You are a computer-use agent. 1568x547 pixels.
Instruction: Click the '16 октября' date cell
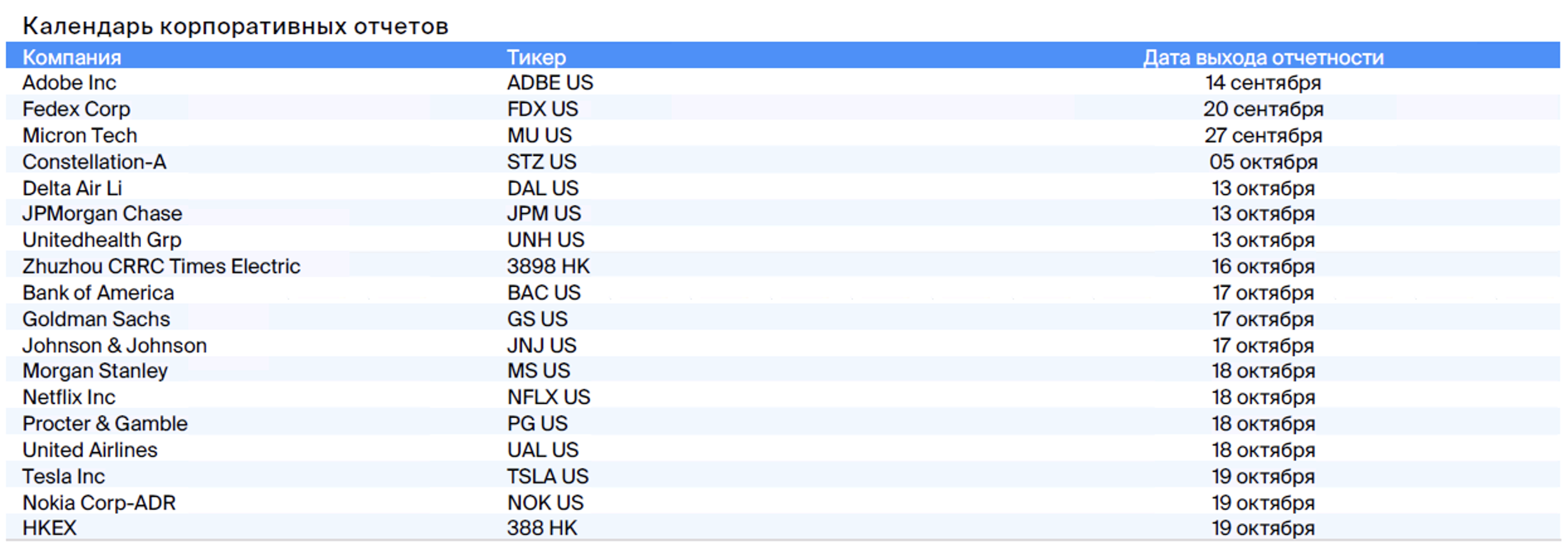tap(1263, 266)
